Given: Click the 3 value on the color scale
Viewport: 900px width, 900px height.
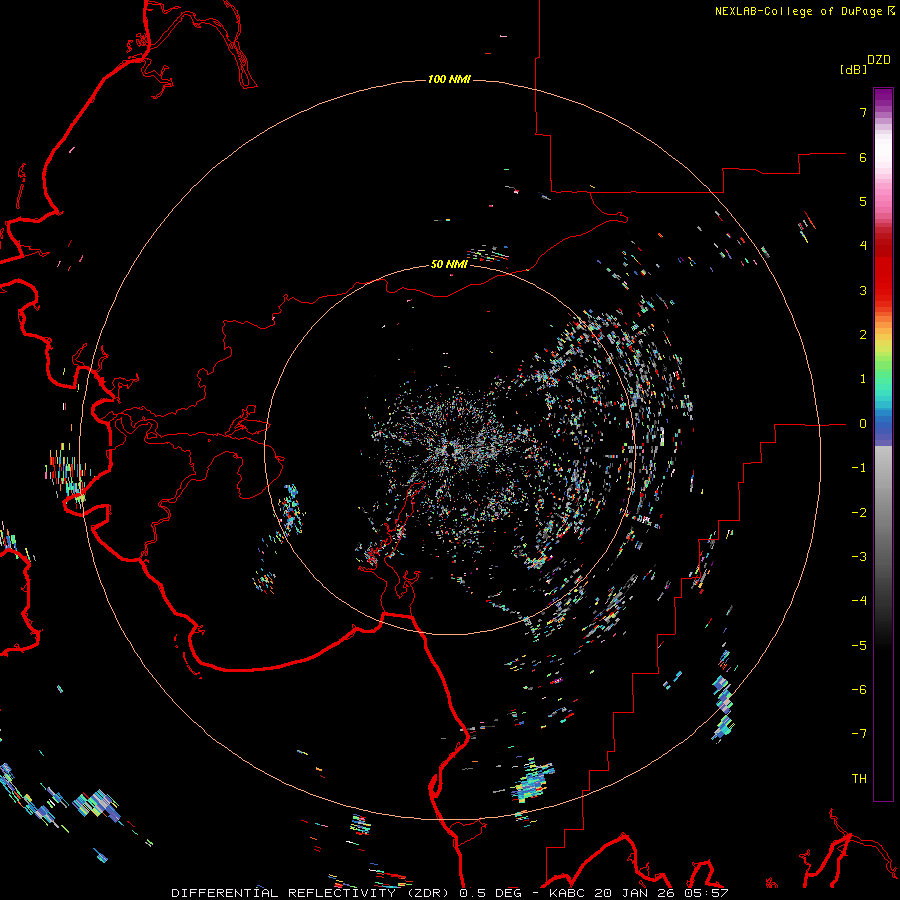Looking at the screenshot, I should pos(863,290).
